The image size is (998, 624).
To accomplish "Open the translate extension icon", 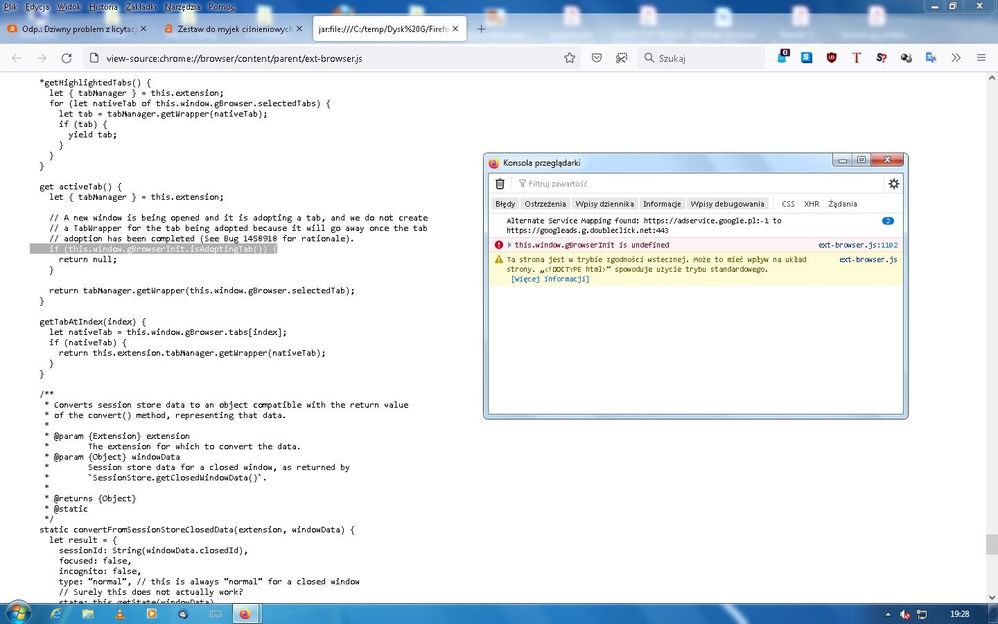I will 931,58.
